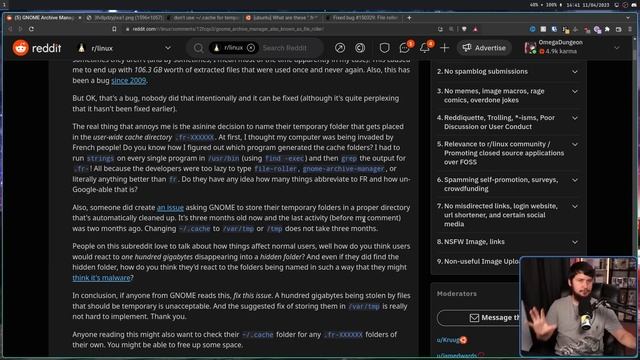The height and width of the screenshot is (360, 640).
Task: Open the moderation shield icon
Action: (384, 48)
